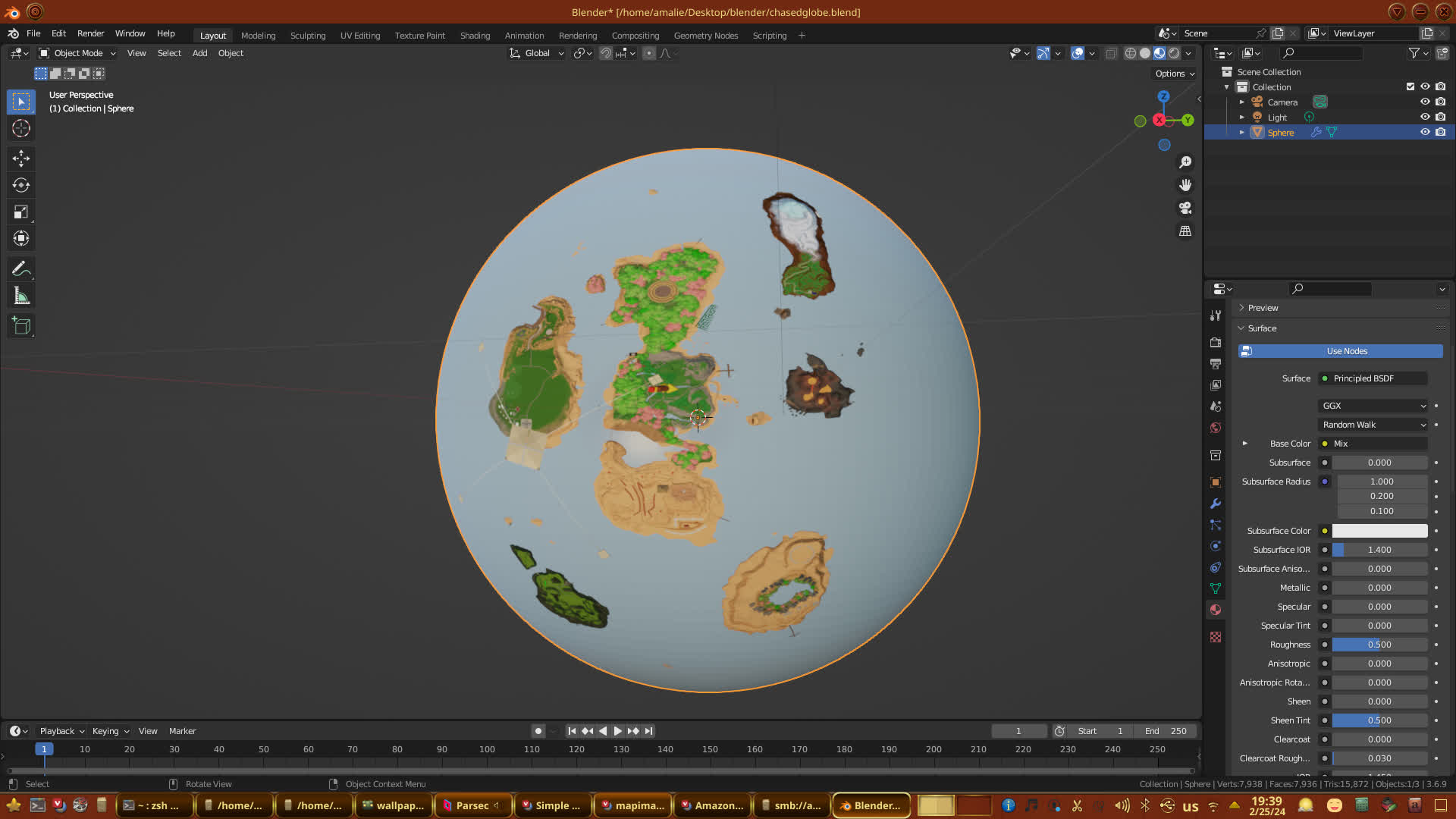This screenshot has width=1456, height=819.
Task: Select the Move tool in toolbar
Action: (21, 158)
